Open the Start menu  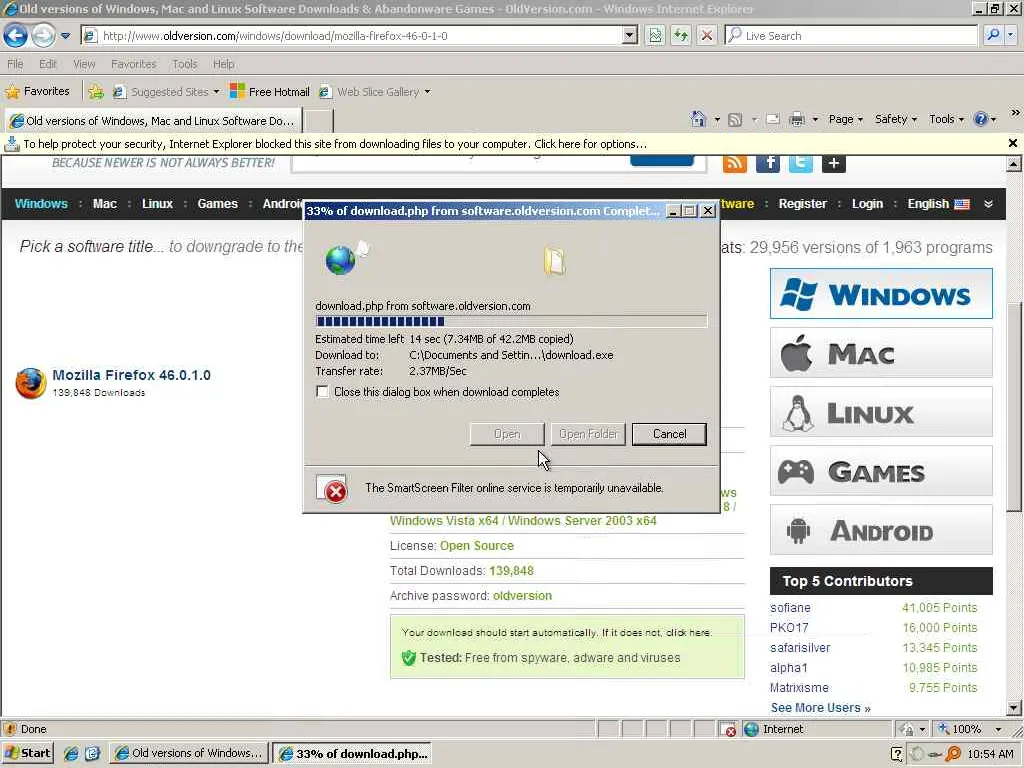click(x=28, y=753)
